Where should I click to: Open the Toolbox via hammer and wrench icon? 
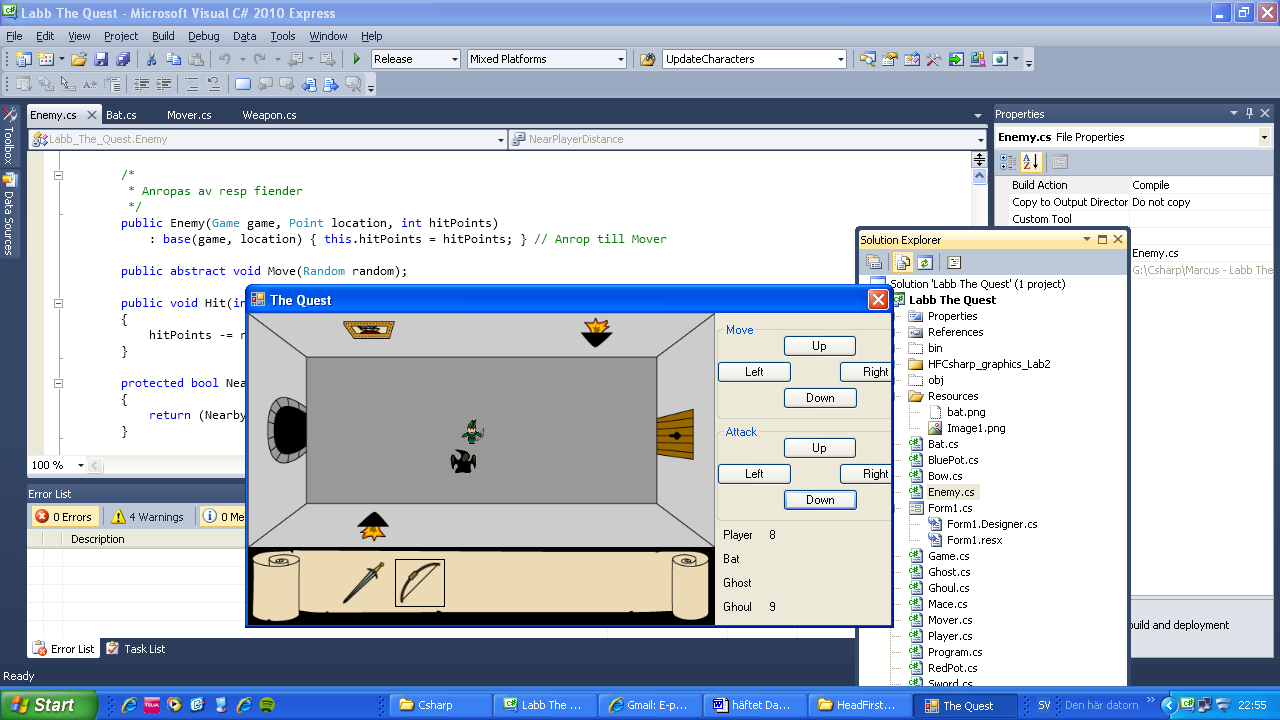pos(933,59)
